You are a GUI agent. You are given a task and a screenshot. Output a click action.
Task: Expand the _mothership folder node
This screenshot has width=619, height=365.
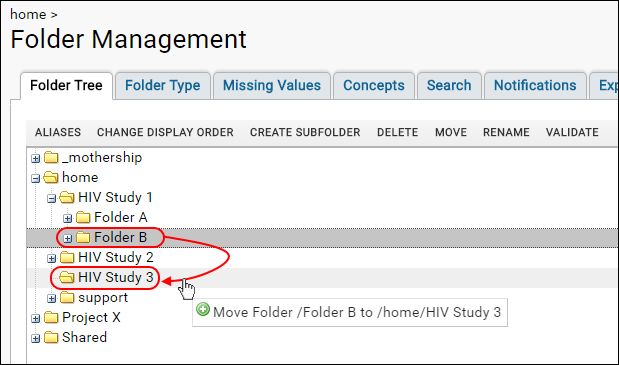tap(36, 159)
